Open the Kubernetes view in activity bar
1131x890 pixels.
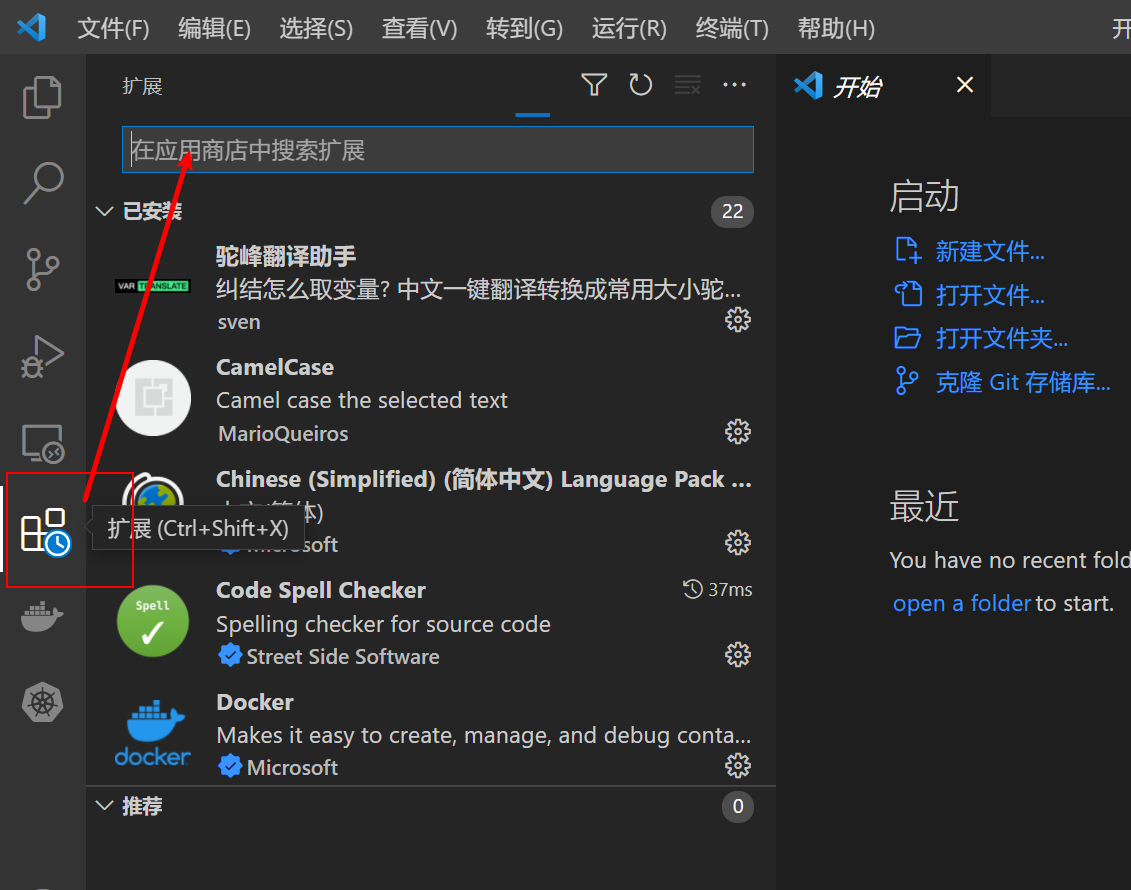click(43, 702)
